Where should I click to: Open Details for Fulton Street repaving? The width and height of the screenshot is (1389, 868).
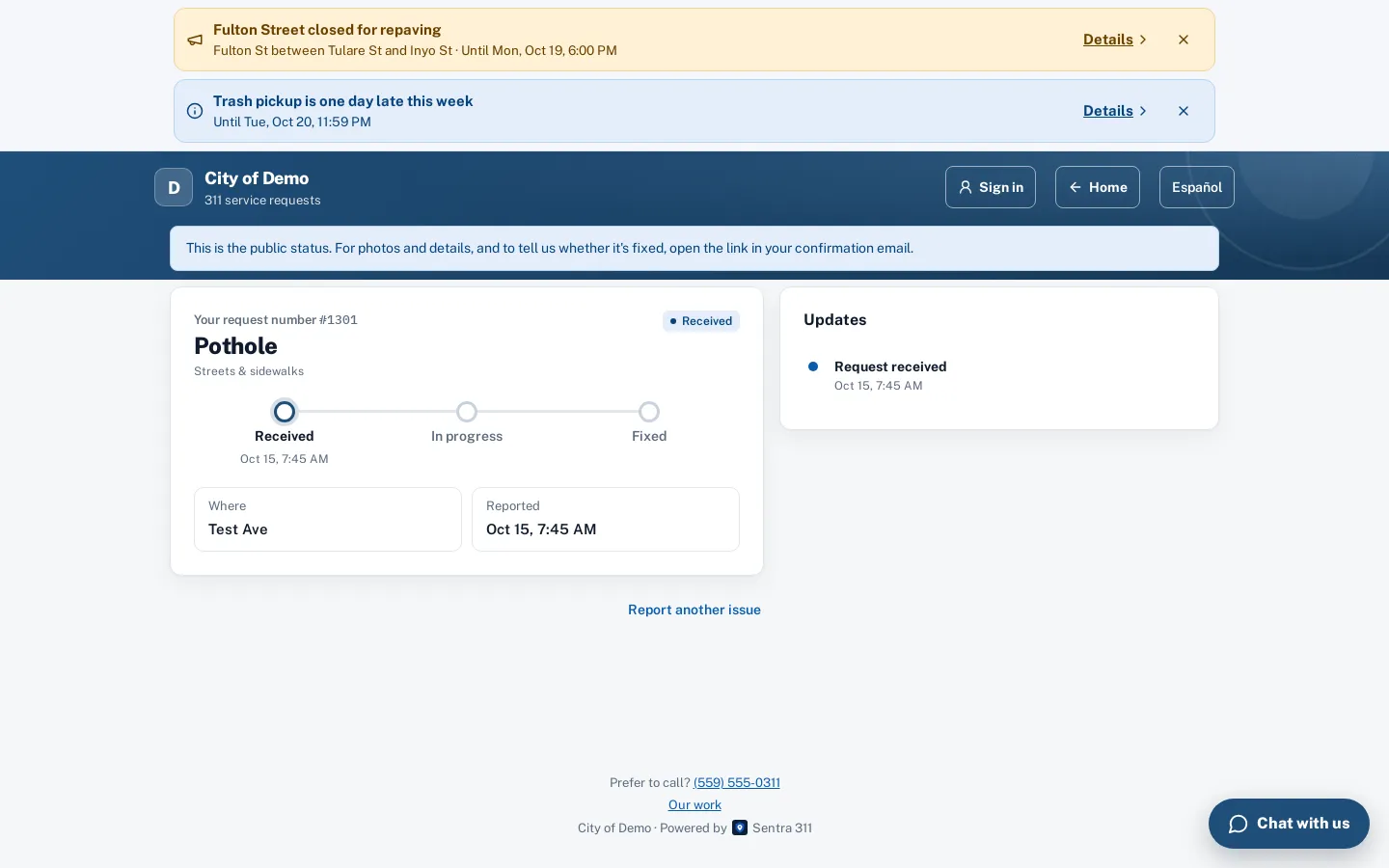pyautogui.click(x=1115, y=40)
